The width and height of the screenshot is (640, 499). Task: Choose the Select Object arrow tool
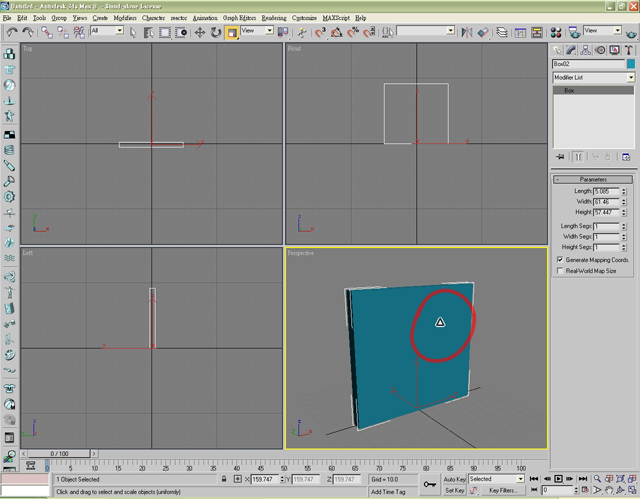tap(133, 32)
